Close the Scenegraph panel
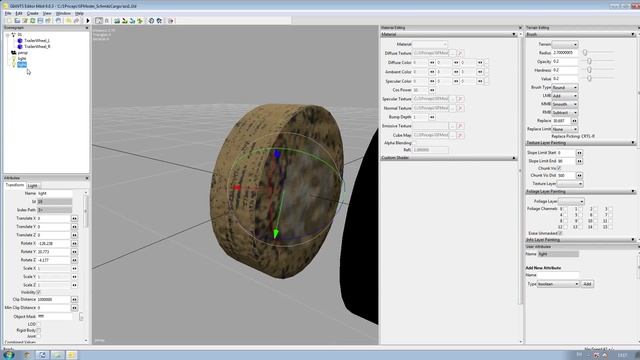 click(87, 28)
